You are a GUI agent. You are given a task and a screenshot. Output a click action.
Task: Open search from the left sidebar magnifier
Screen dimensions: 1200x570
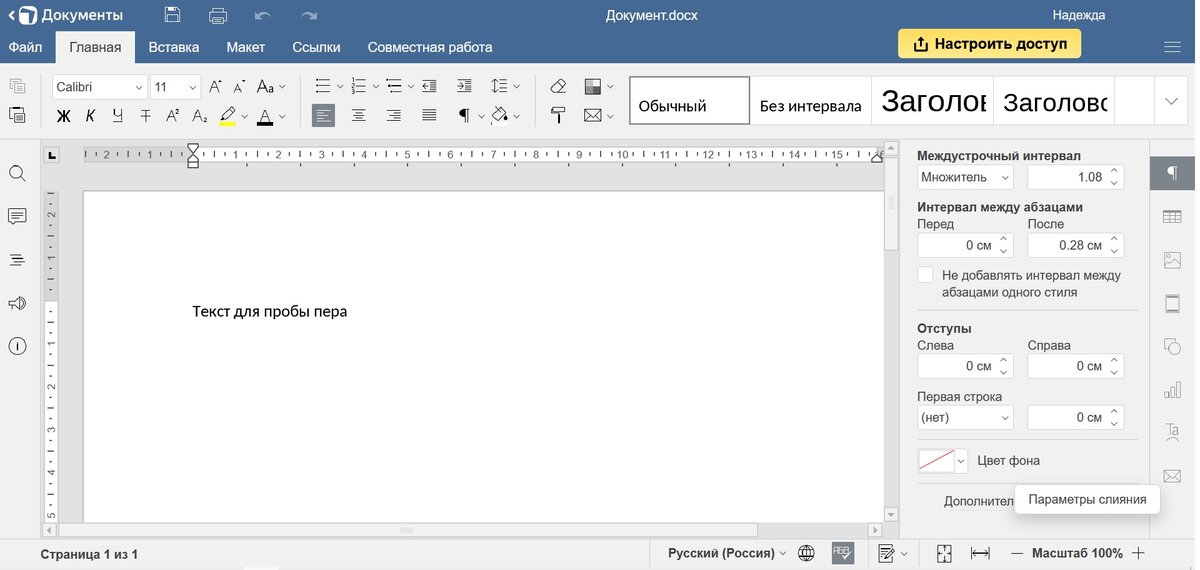(x=17, y=174)
